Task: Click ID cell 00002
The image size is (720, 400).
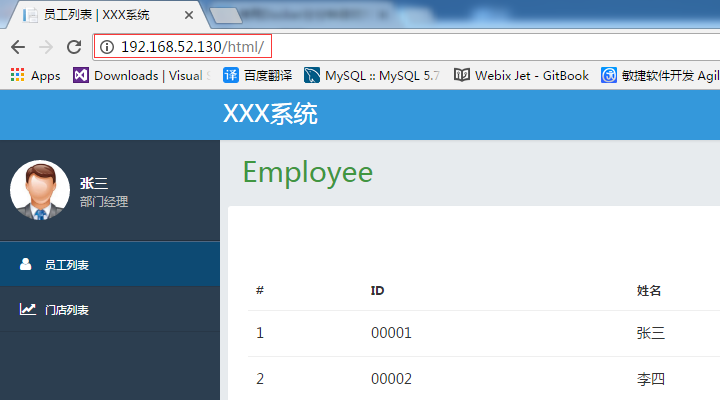Action: [391, 379]
